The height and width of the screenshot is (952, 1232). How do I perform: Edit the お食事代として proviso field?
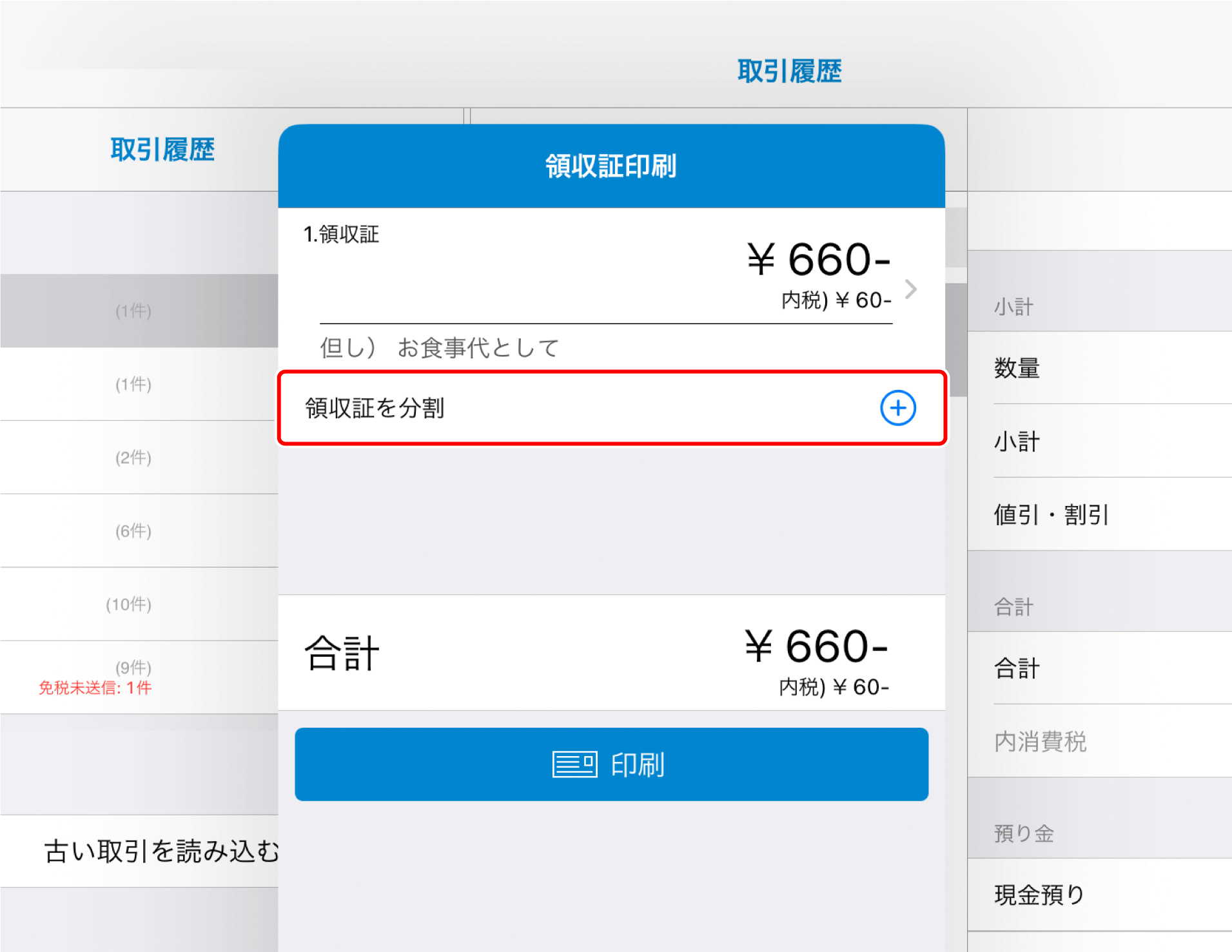477,348
